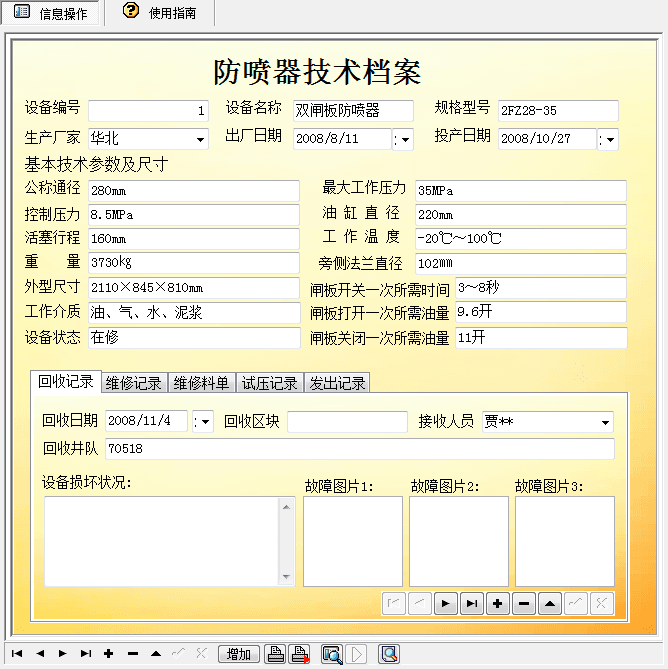Click the print preview magnifier icon
The width and height of the screenshot is (668, 669).
click(x=332, y=655)
